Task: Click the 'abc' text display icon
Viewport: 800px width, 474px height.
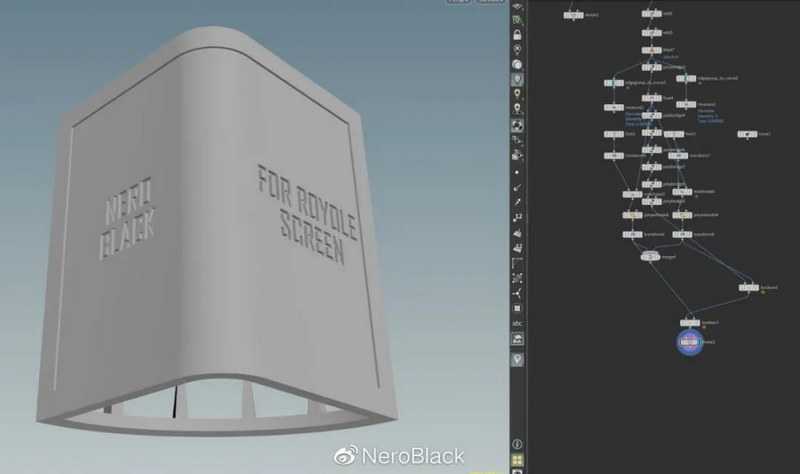Action: [x=518, y=324]
